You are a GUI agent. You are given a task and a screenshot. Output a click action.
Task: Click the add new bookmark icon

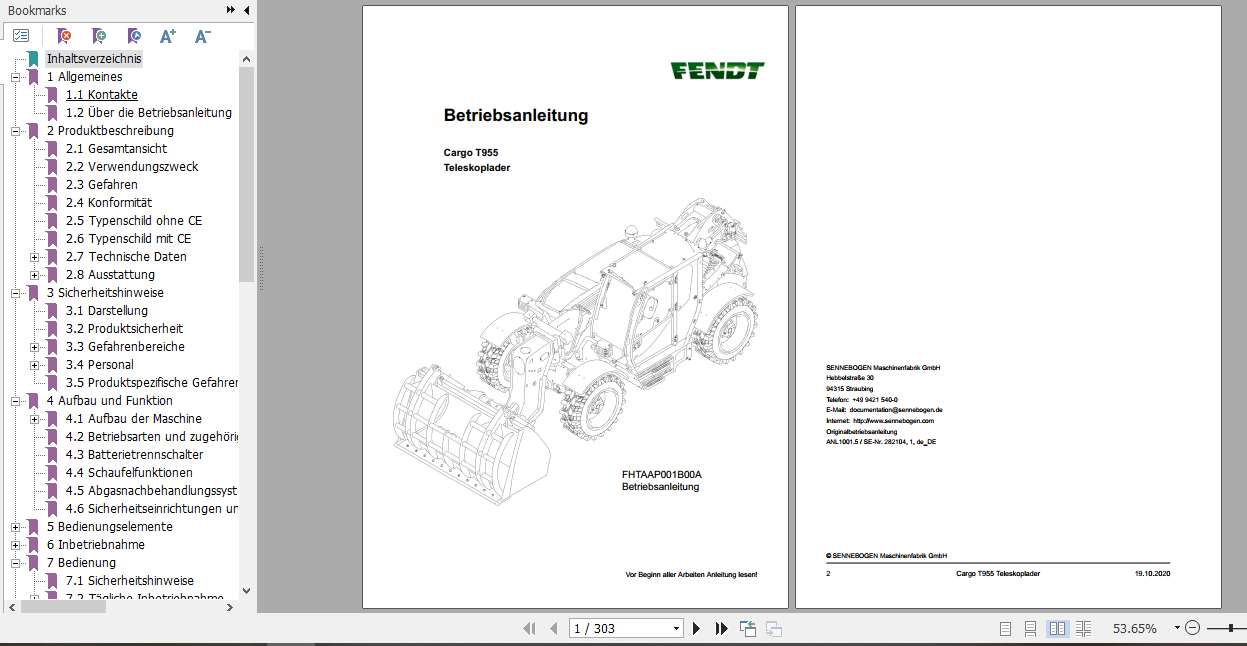click(x=99, y=36)
